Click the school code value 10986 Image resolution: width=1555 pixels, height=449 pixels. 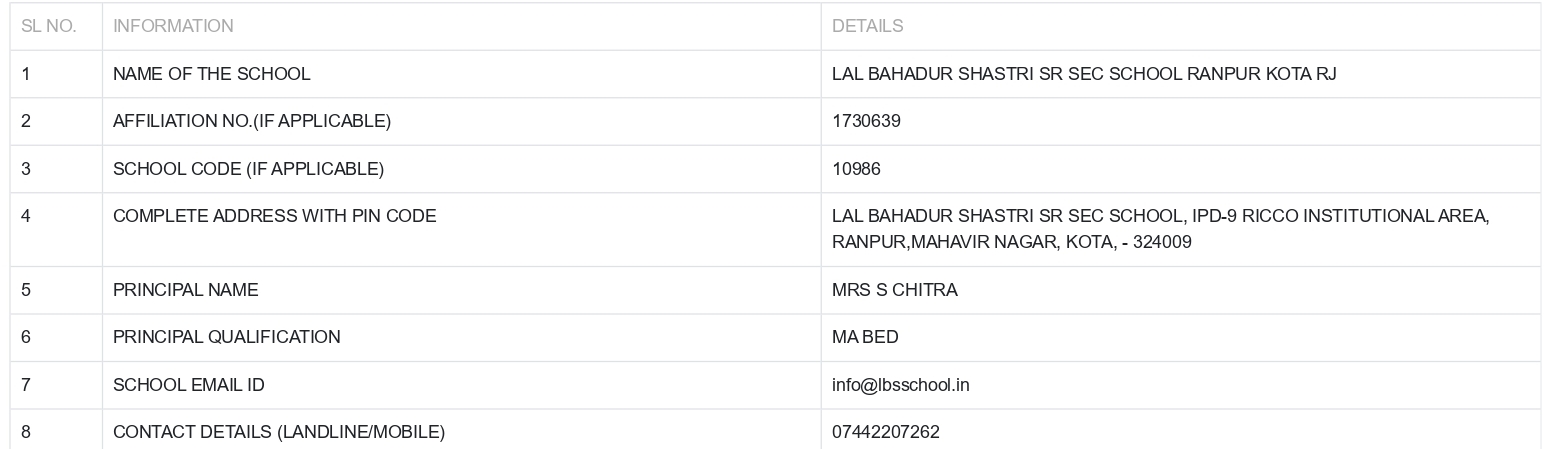(x=856, y=169)
